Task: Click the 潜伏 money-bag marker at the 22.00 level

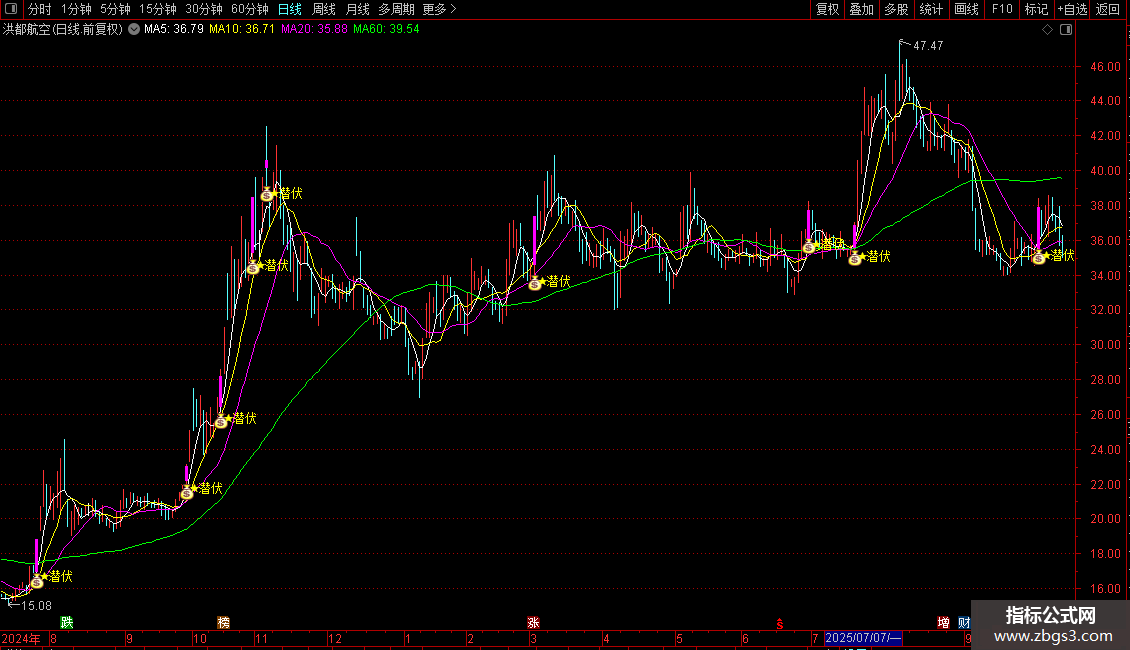Action: (187, 492)
